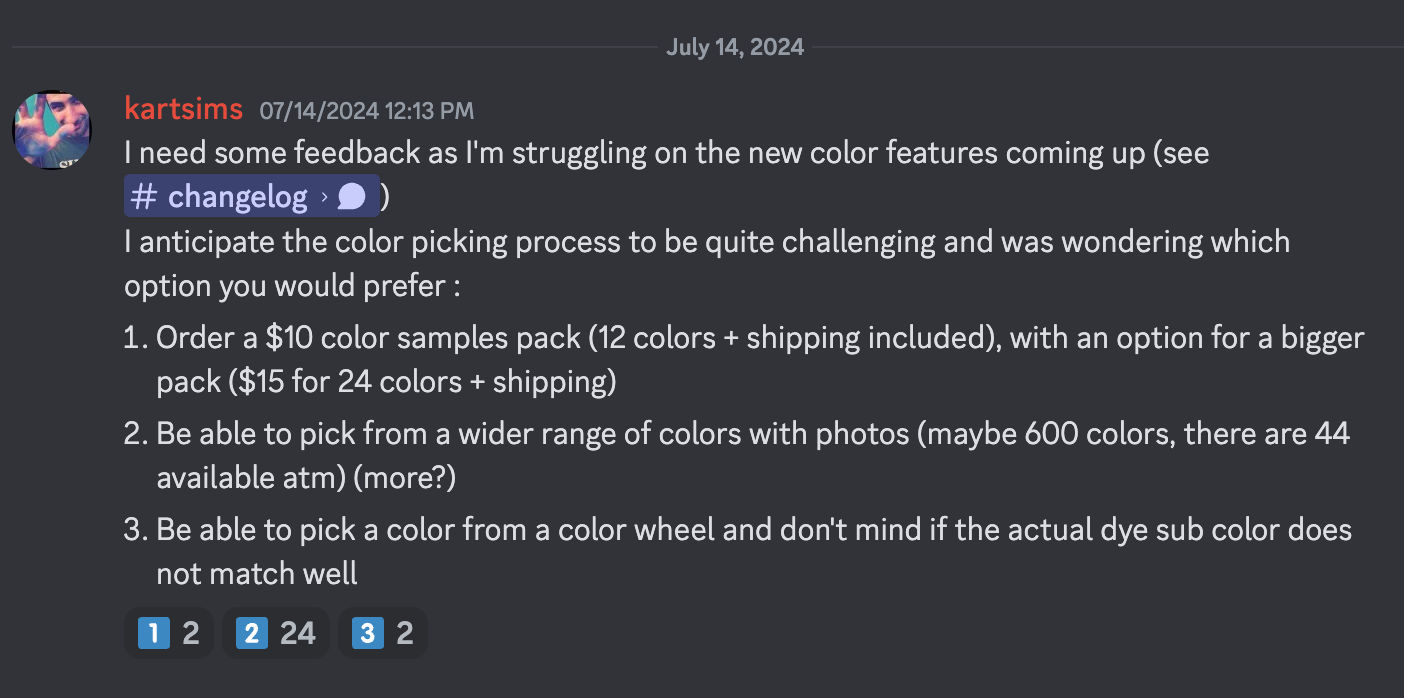Click the July 14, 2024 date divider
1404x698 pixels.
[x=735, y=46]
